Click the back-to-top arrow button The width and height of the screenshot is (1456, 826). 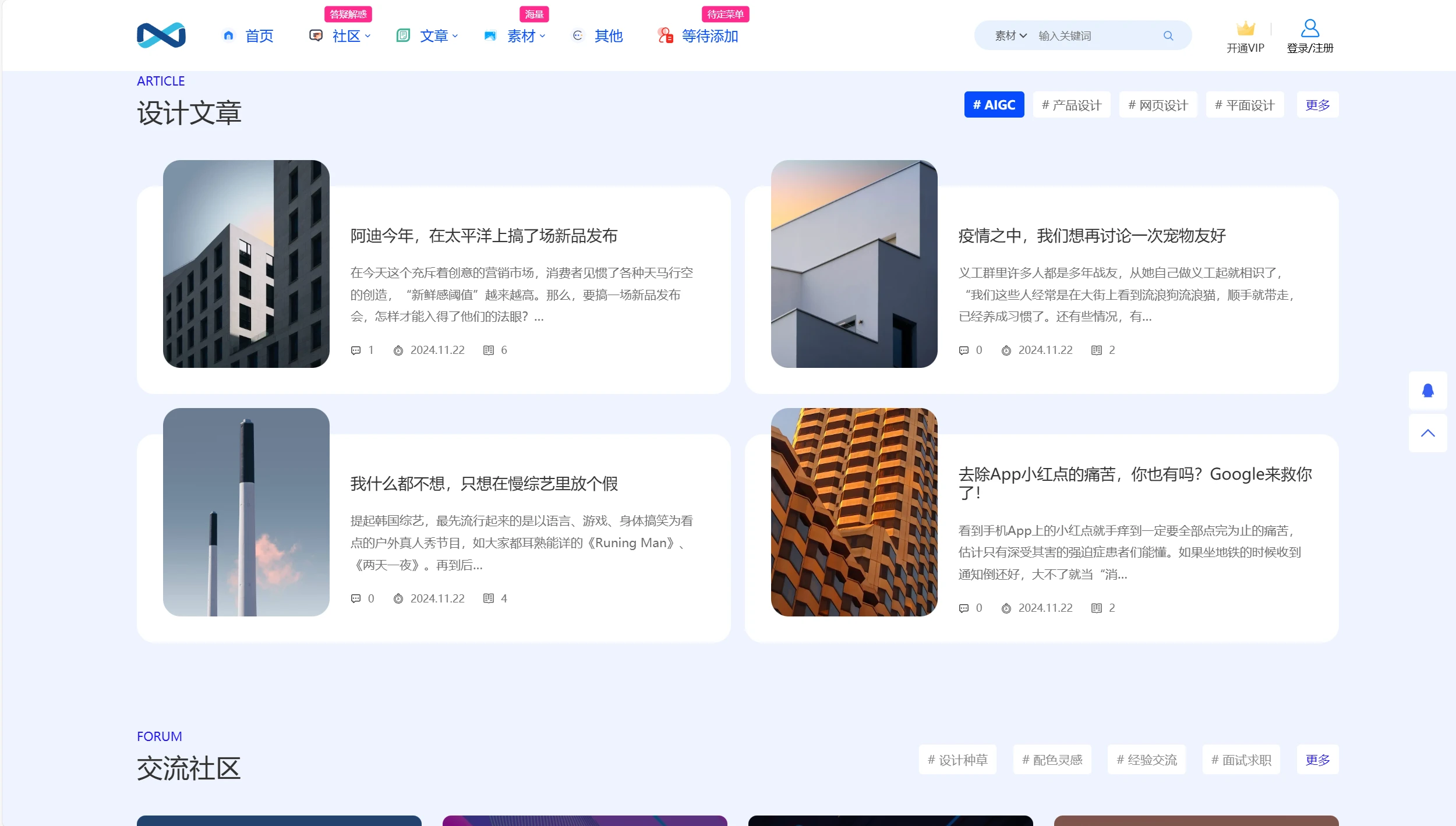1427,433
